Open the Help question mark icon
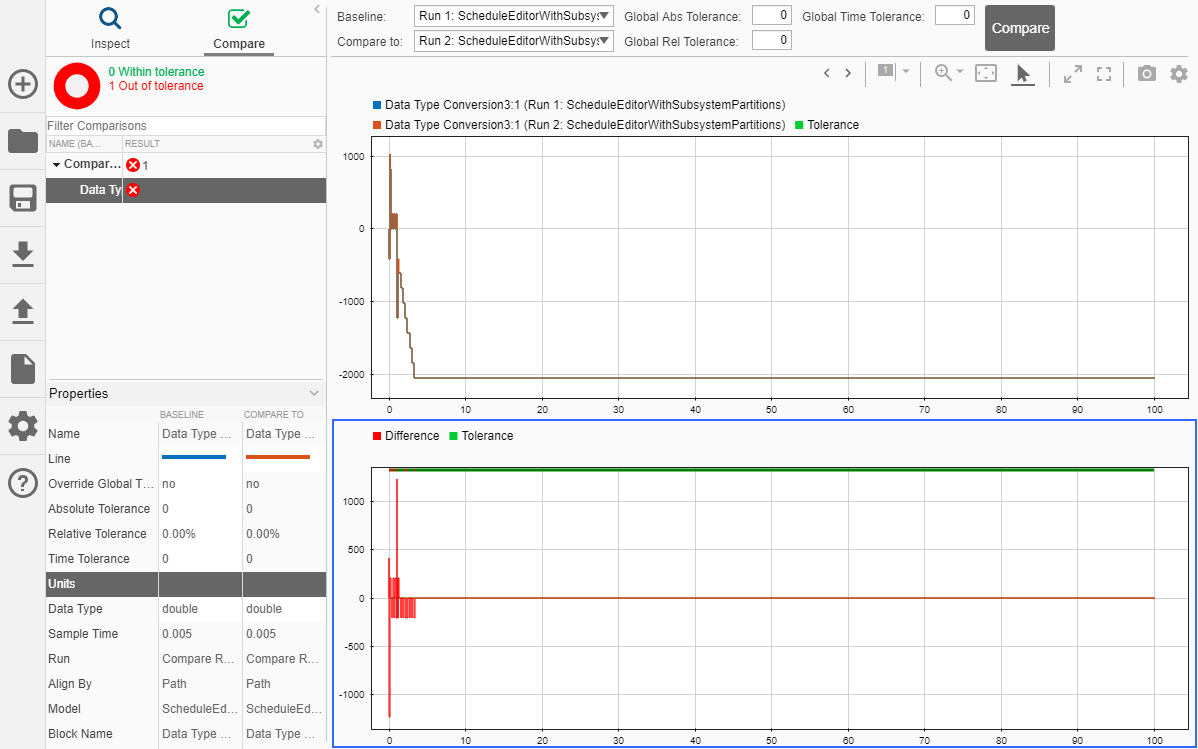This screenshot has height=749, width=1198. click(23, 483)
